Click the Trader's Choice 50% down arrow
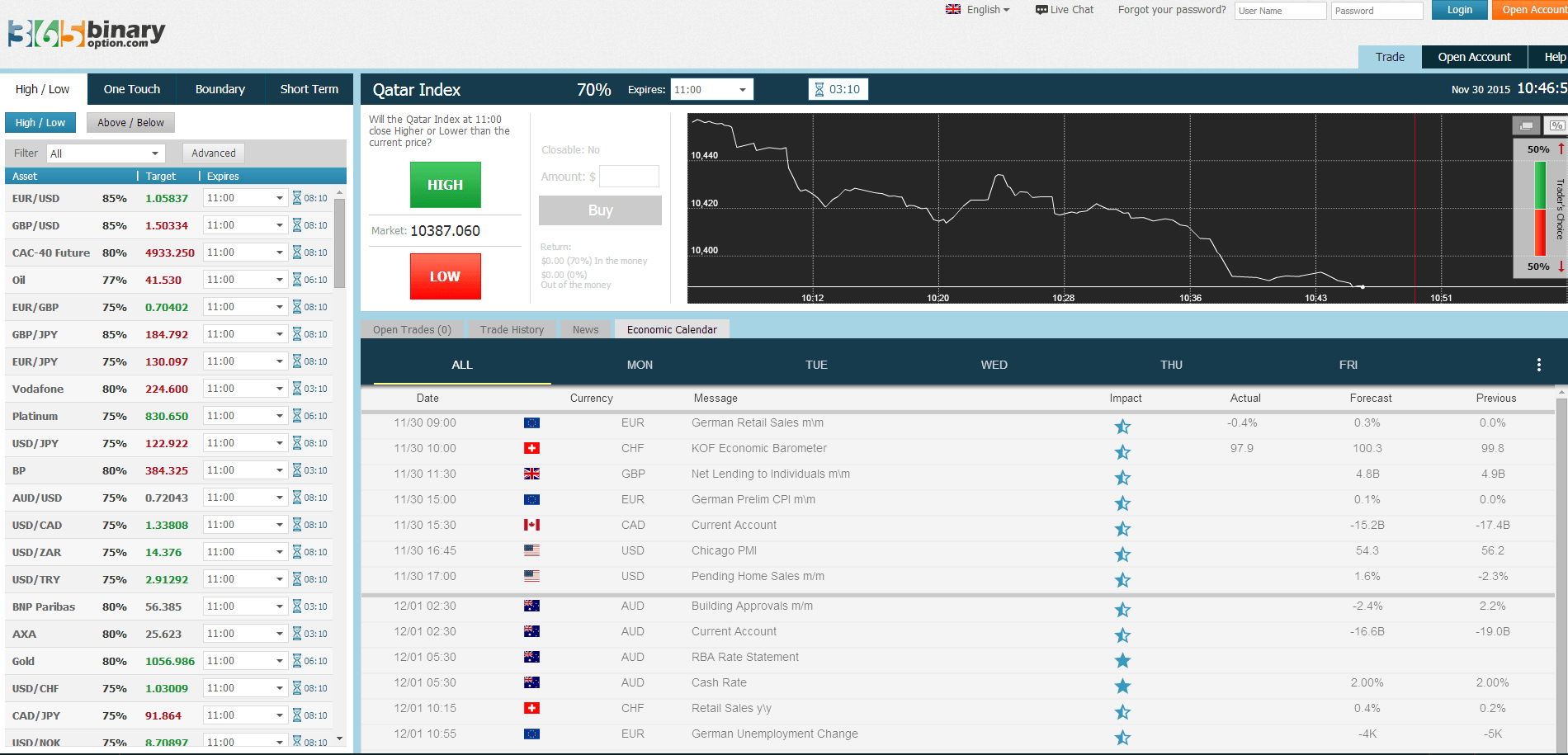The image size is (1568, 755). 1560,267
